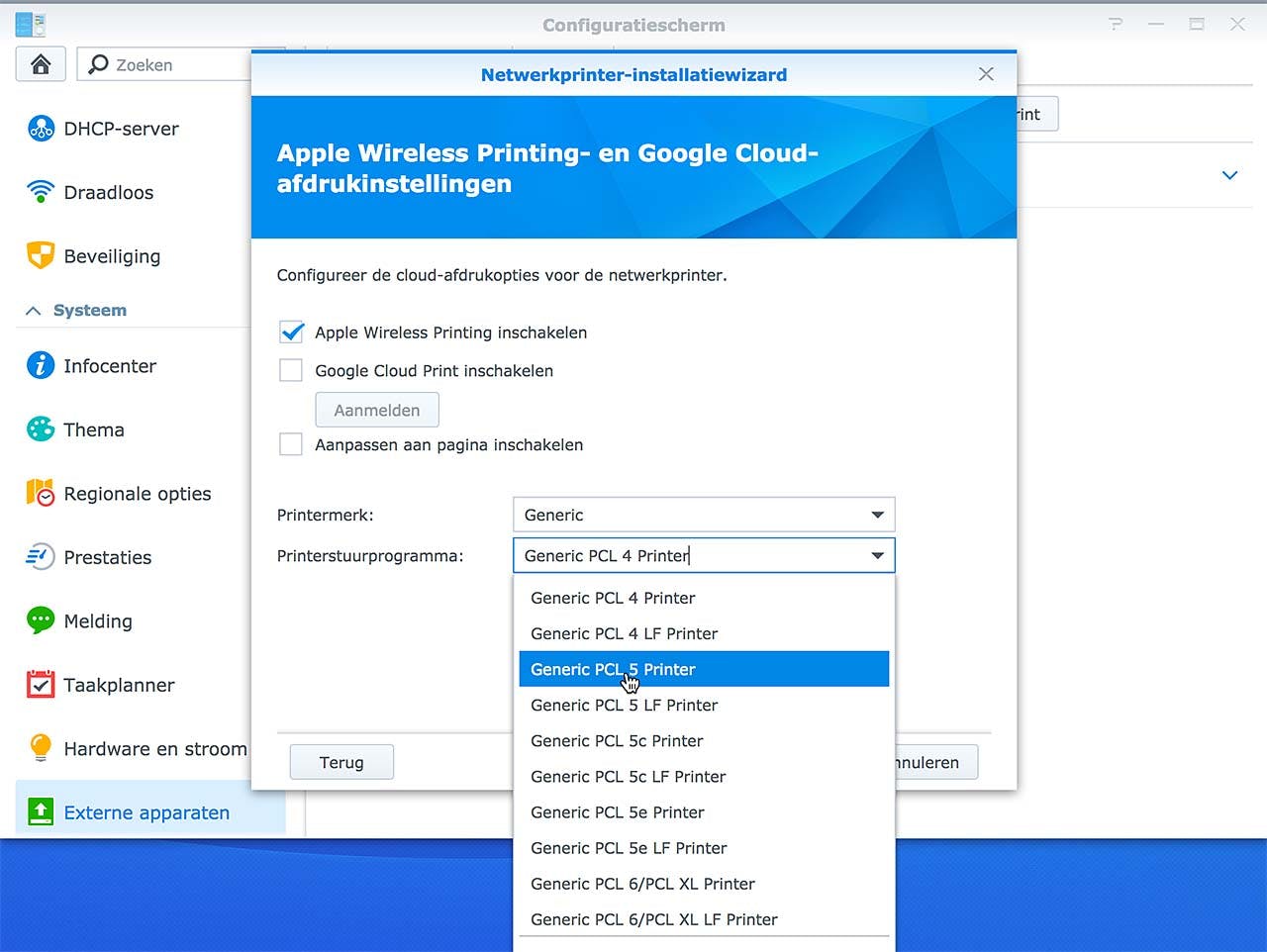Click the Thema palette icon
The height and width of the screenshot is (952, 1267).
pos(41,429)
